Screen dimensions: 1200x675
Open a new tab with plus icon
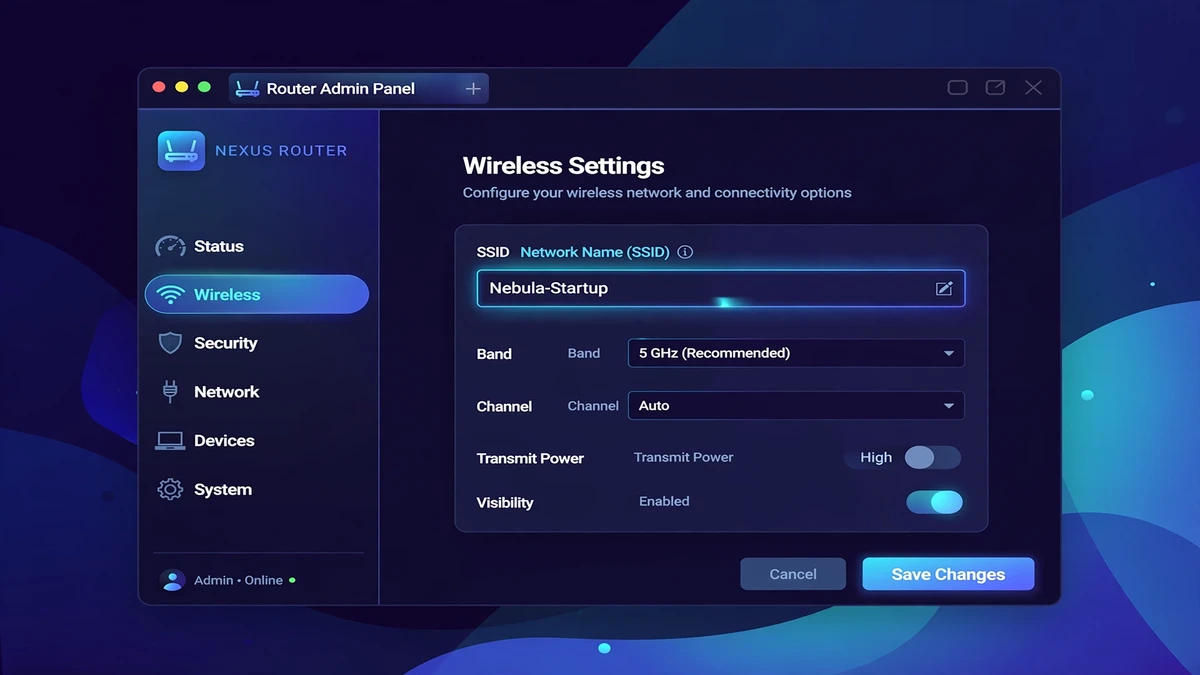[473, 89]
